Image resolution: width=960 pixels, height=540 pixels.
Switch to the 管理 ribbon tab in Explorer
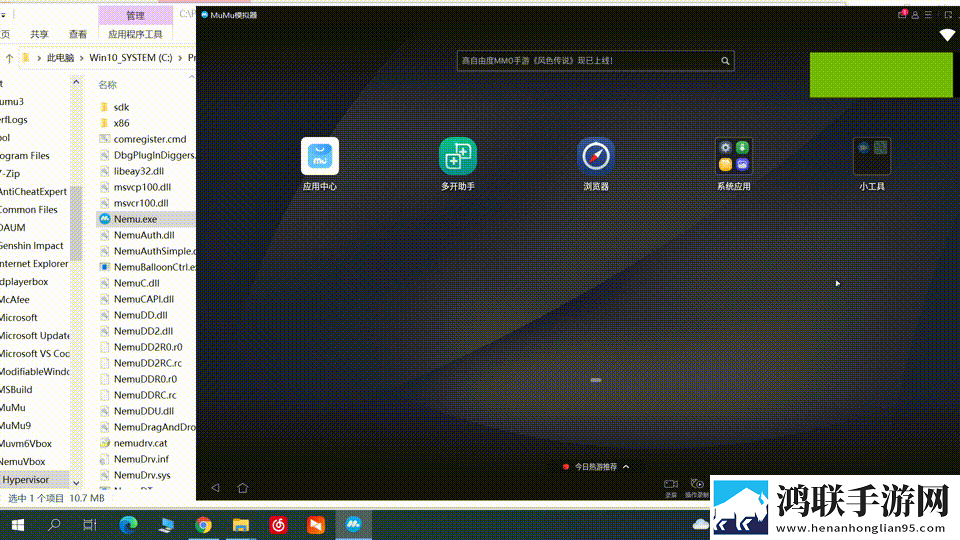[135, 15]
